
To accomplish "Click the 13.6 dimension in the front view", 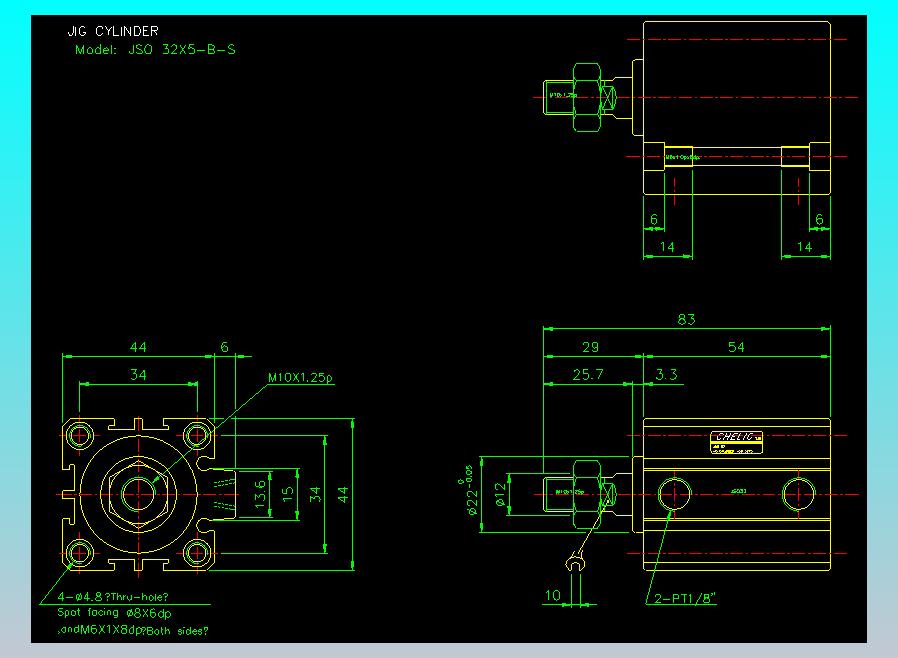I will pos(260,494).
